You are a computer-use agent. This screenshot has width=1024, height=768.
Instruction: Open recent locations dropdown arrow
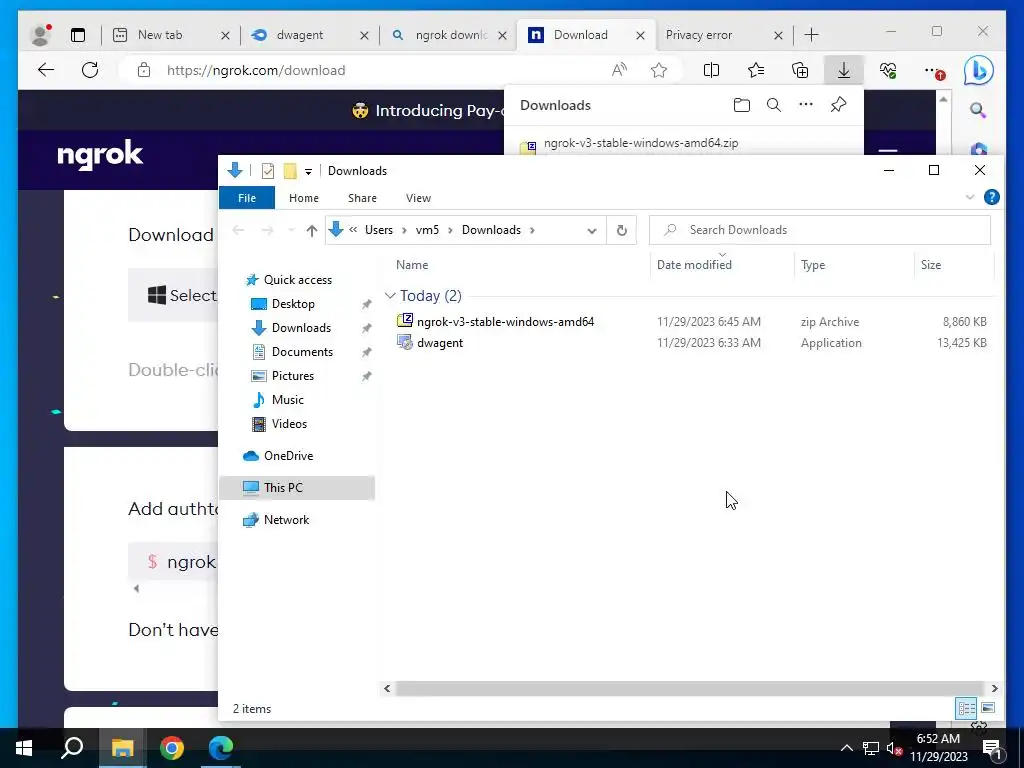291,230
